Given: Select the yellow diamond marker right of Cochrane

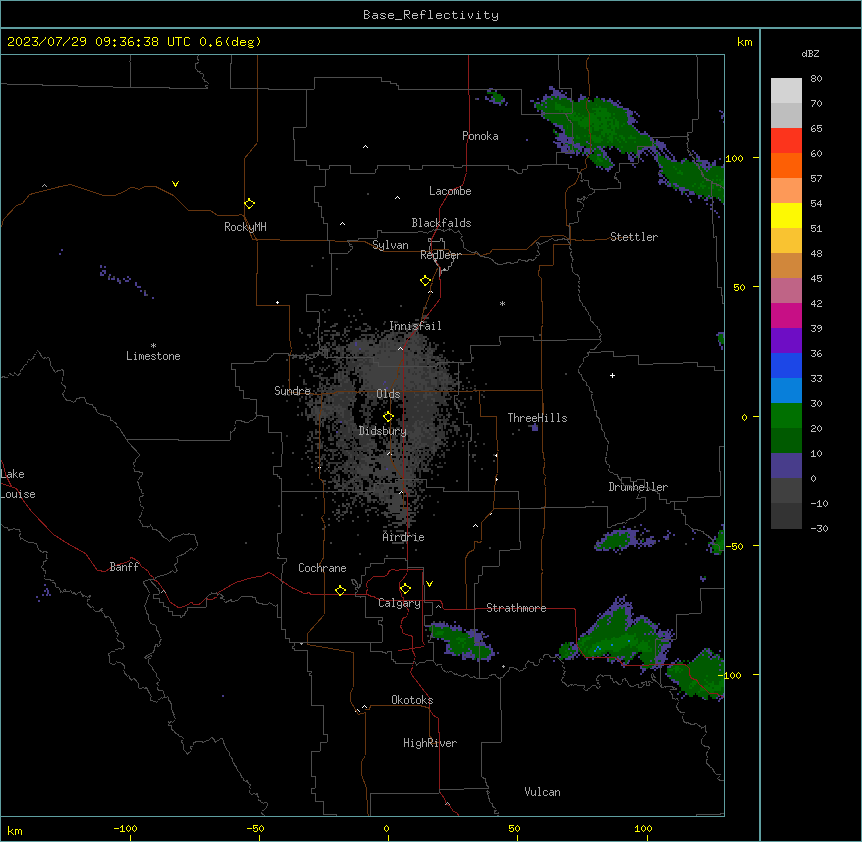Looking at the screenshot, I should click(x=340, y=590).
